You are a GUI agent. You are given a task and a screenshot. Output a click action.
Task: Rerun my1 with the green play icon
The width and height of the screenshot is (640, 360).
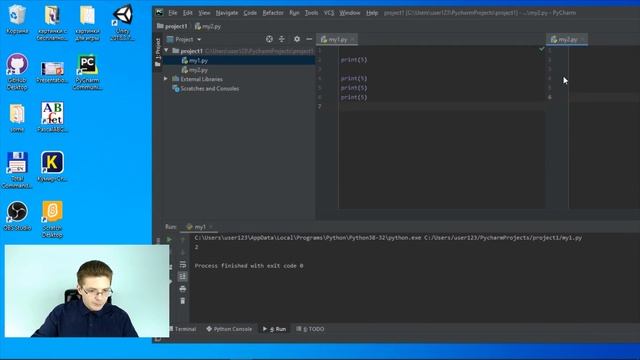click(169, 240)
